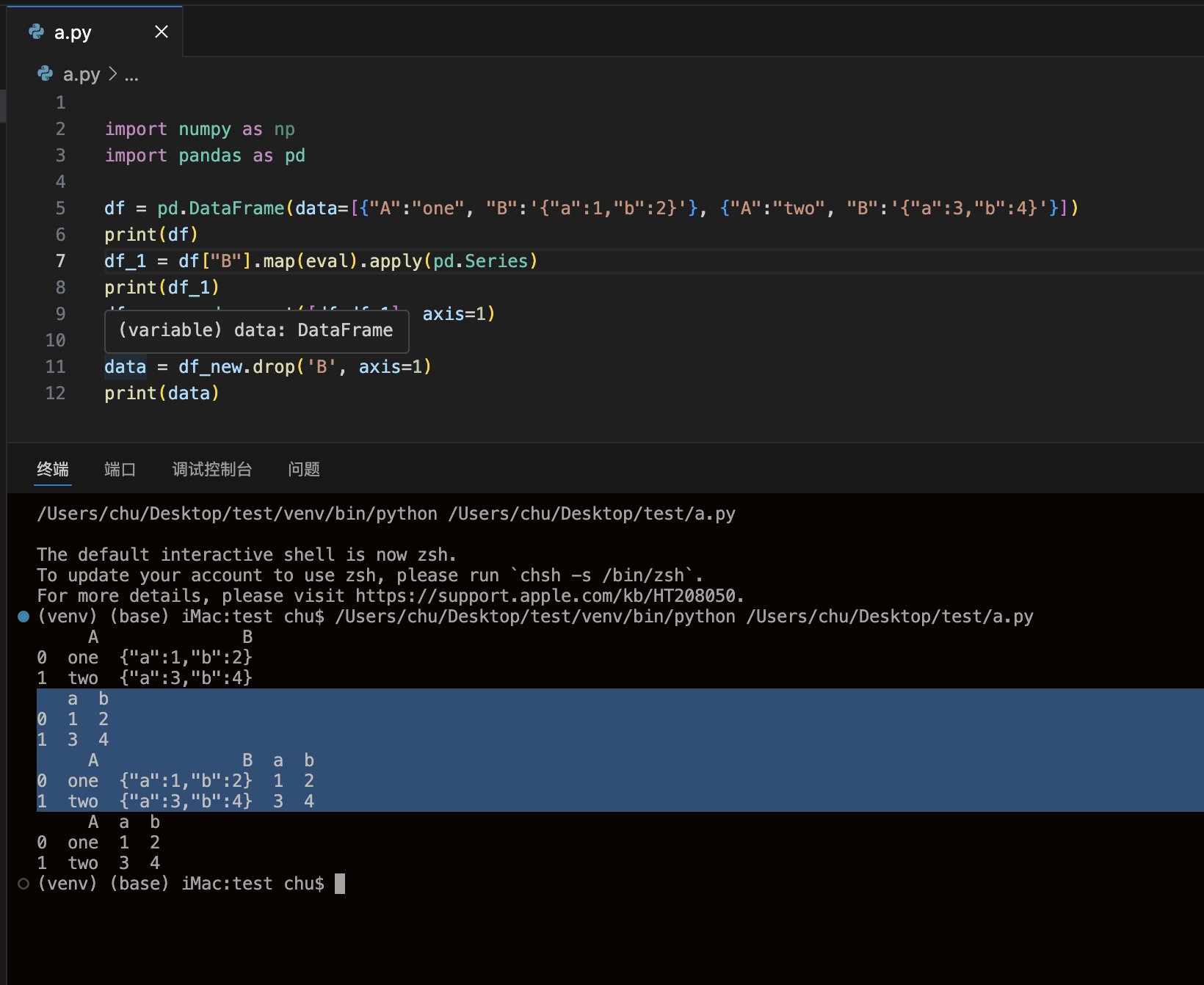
Task: Click the Python icon in the breadcrumb bar
Action: click(46, 74)
